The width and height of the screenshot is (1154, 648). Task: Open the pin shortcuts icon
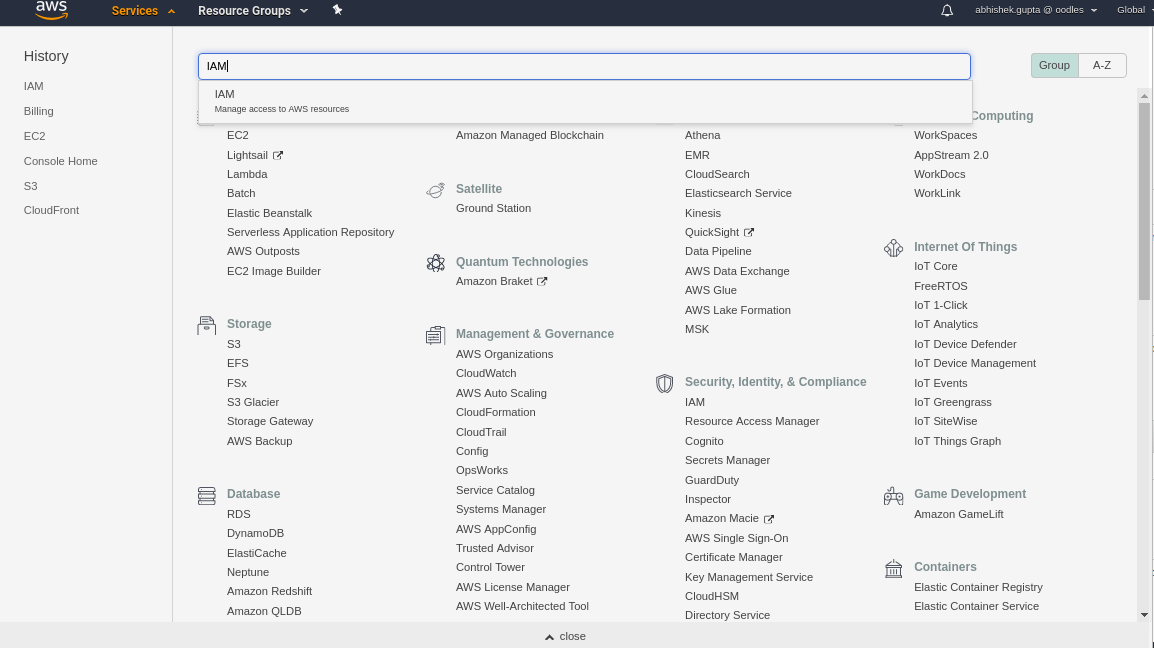[337, 10]
